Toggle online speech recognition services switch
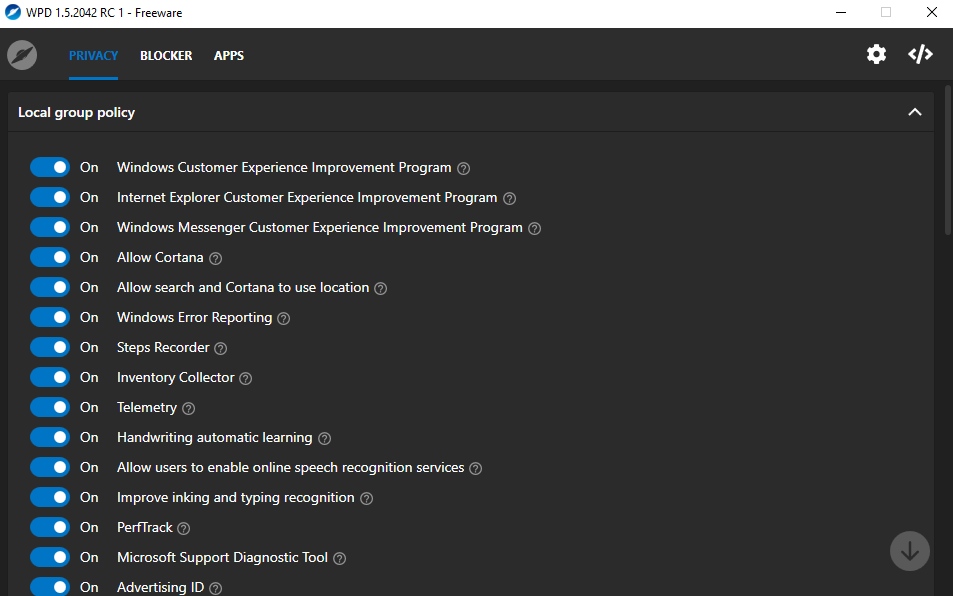The image size is (953, 596). (50, 467)
